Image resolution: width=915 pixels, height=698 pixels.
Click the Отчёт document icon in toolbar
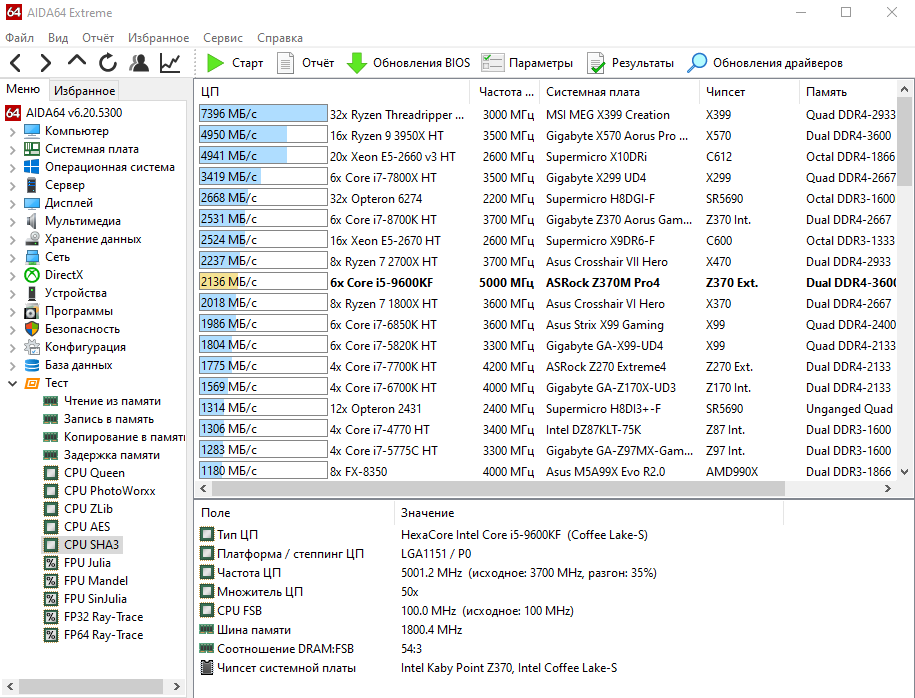click(285, 62)
